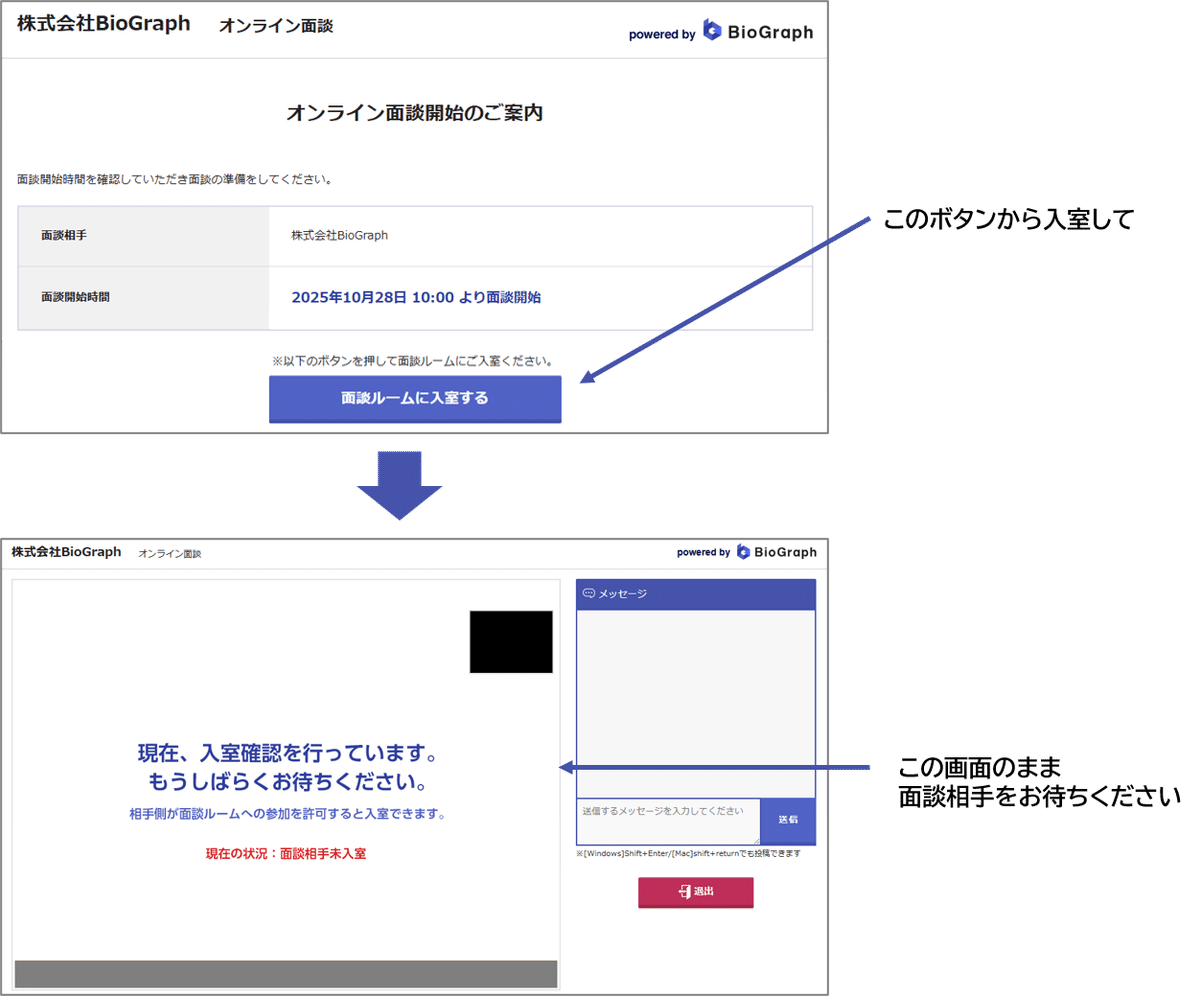
Task: Click the 面談ルームに入室する button
Action: pyautogui.click(x=415, y=399)
